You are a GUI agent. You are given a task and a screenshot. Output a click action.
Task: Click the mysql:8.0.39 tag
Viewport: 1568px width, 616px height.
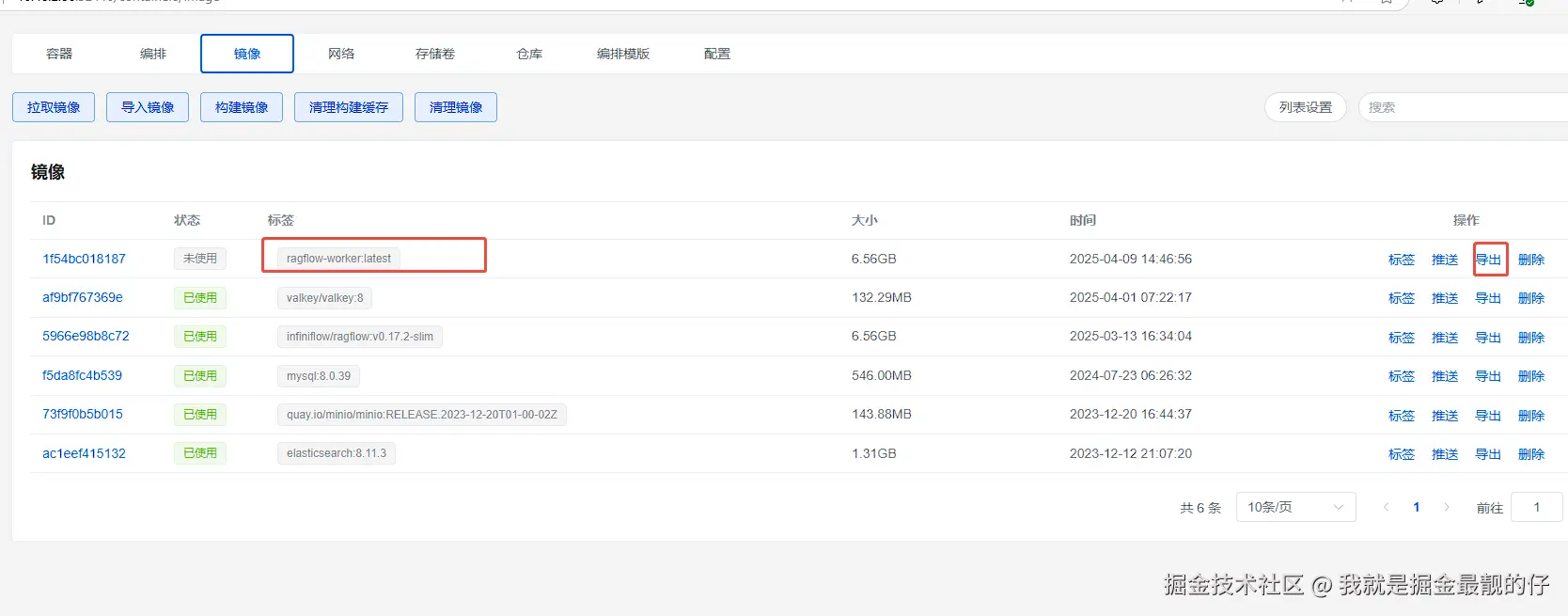point(319,376)
